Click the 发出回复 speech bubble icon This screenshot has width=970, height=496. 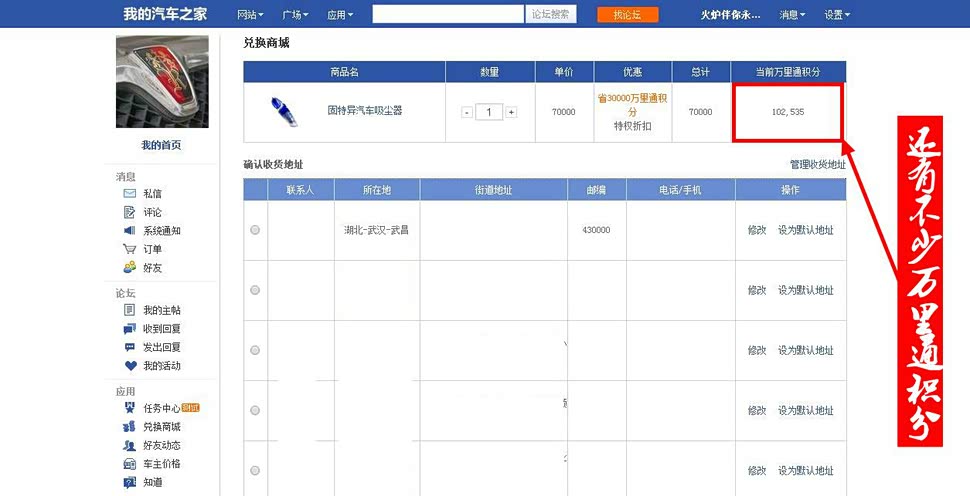(x=129, y=347)
